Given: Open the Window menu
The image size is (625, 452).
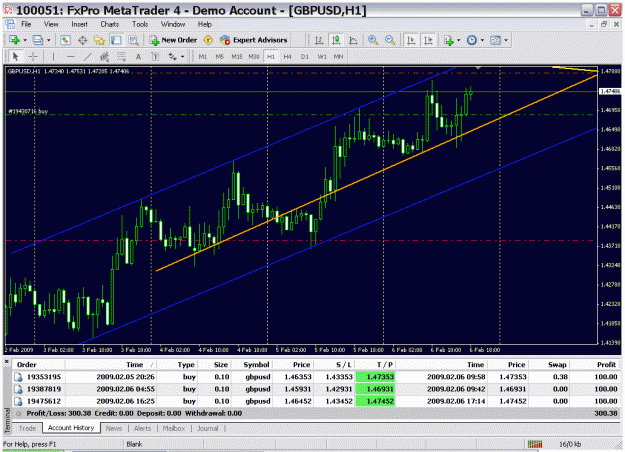Looking at the screenshot, I should point(173,24).
